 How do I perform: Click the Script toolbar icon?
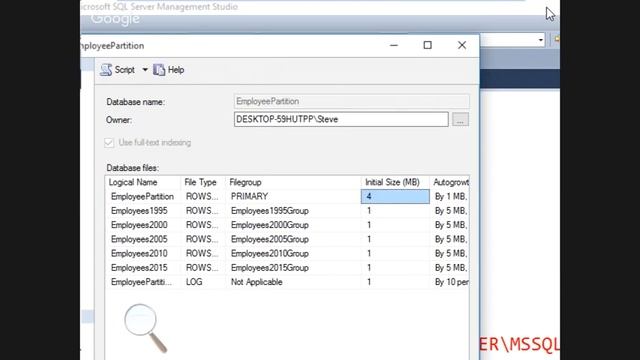[106, 70]
